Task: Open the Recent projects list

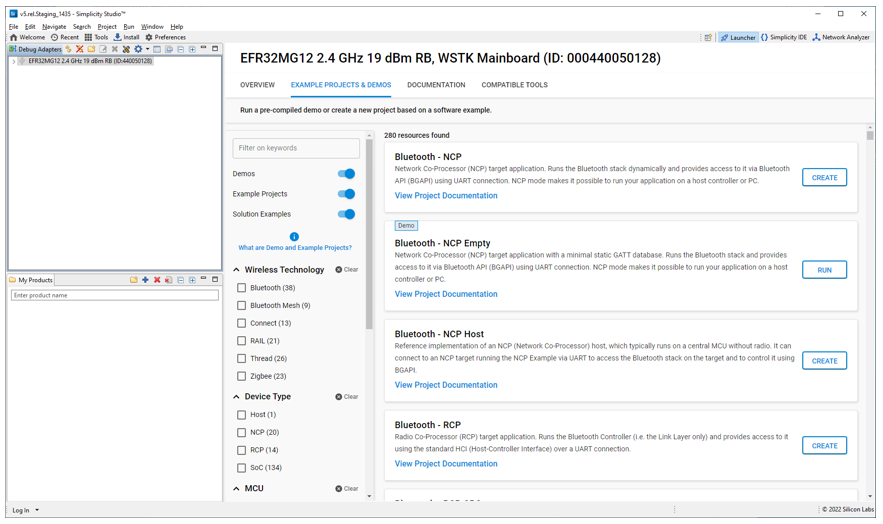Action: [x=65, y=37]
